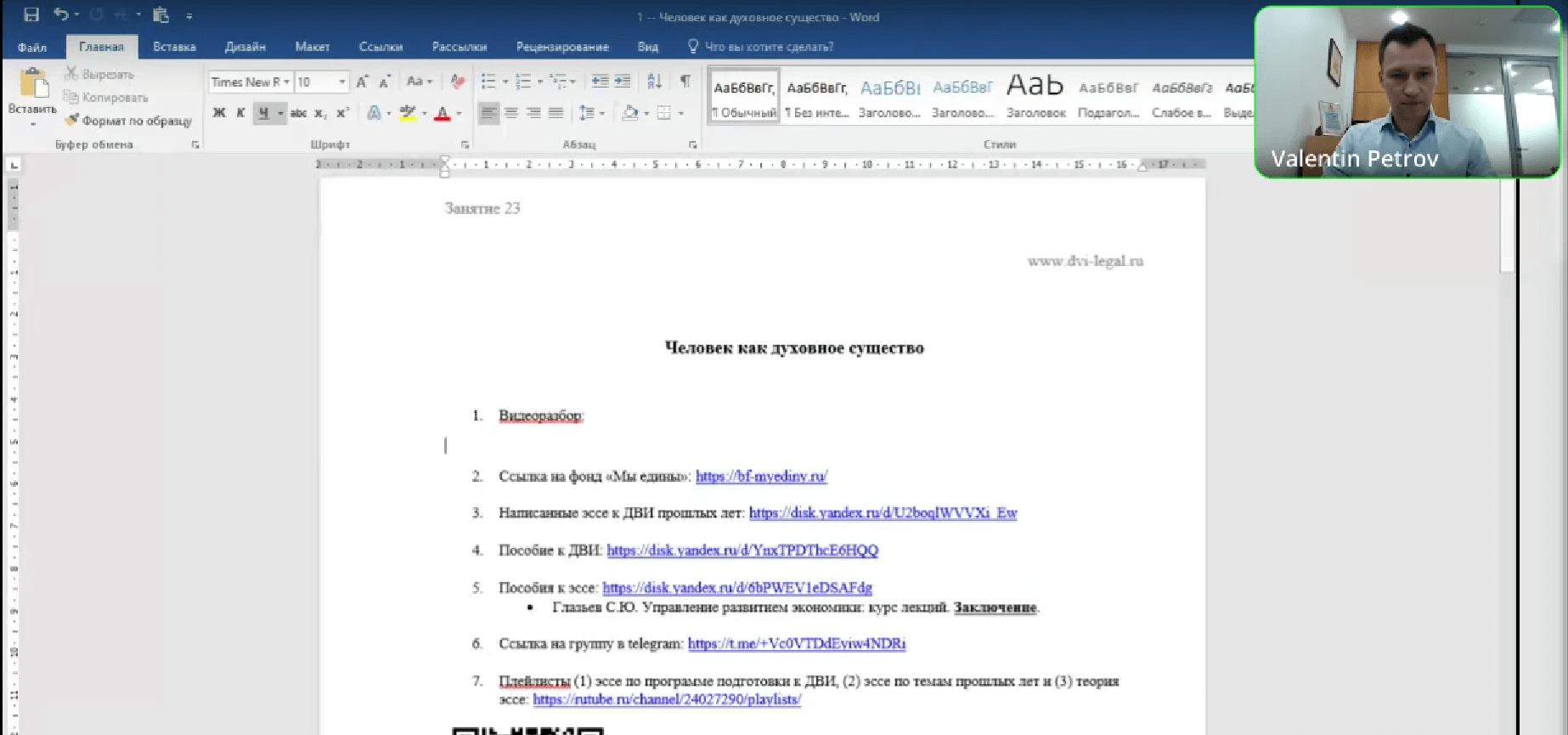Sort text with the A-Z sort icon
The width and height of the screenshot is (1568, 735).
(654, 82)
